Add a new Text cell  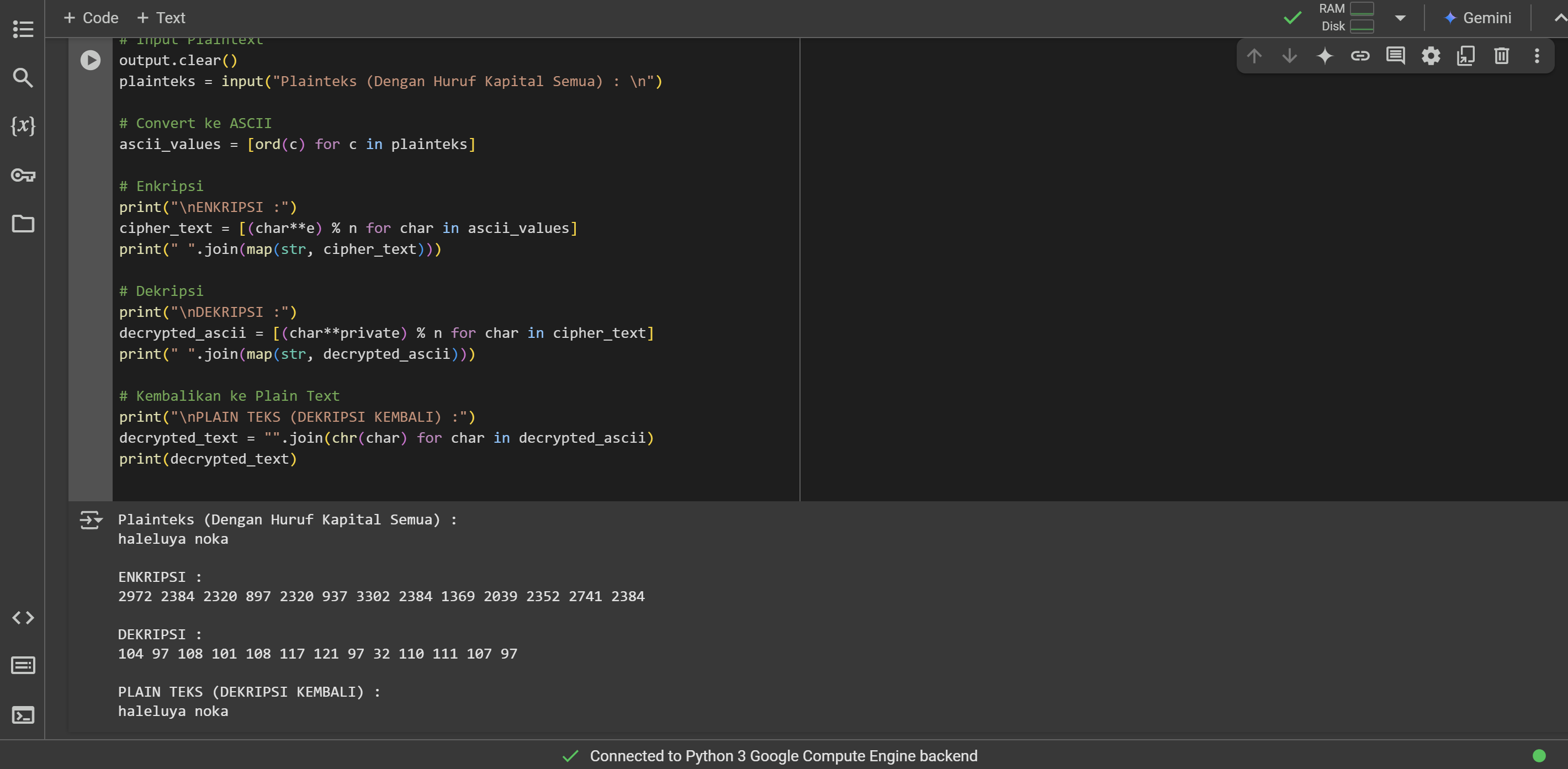(x=161, y=18)
